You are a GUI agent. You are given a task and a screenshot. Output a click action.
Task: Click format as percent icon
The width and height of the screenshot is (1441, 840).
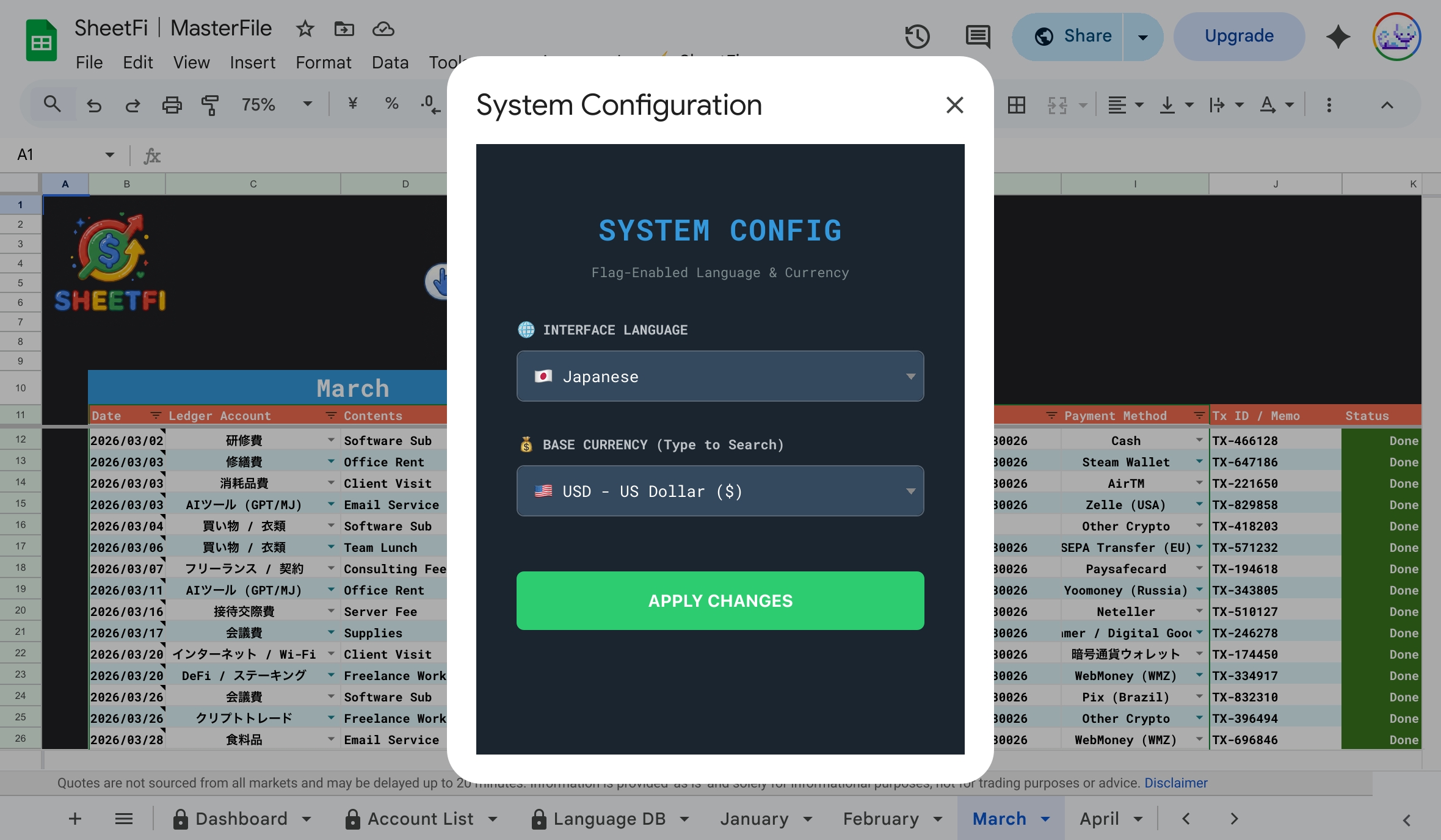click(391, 104)
